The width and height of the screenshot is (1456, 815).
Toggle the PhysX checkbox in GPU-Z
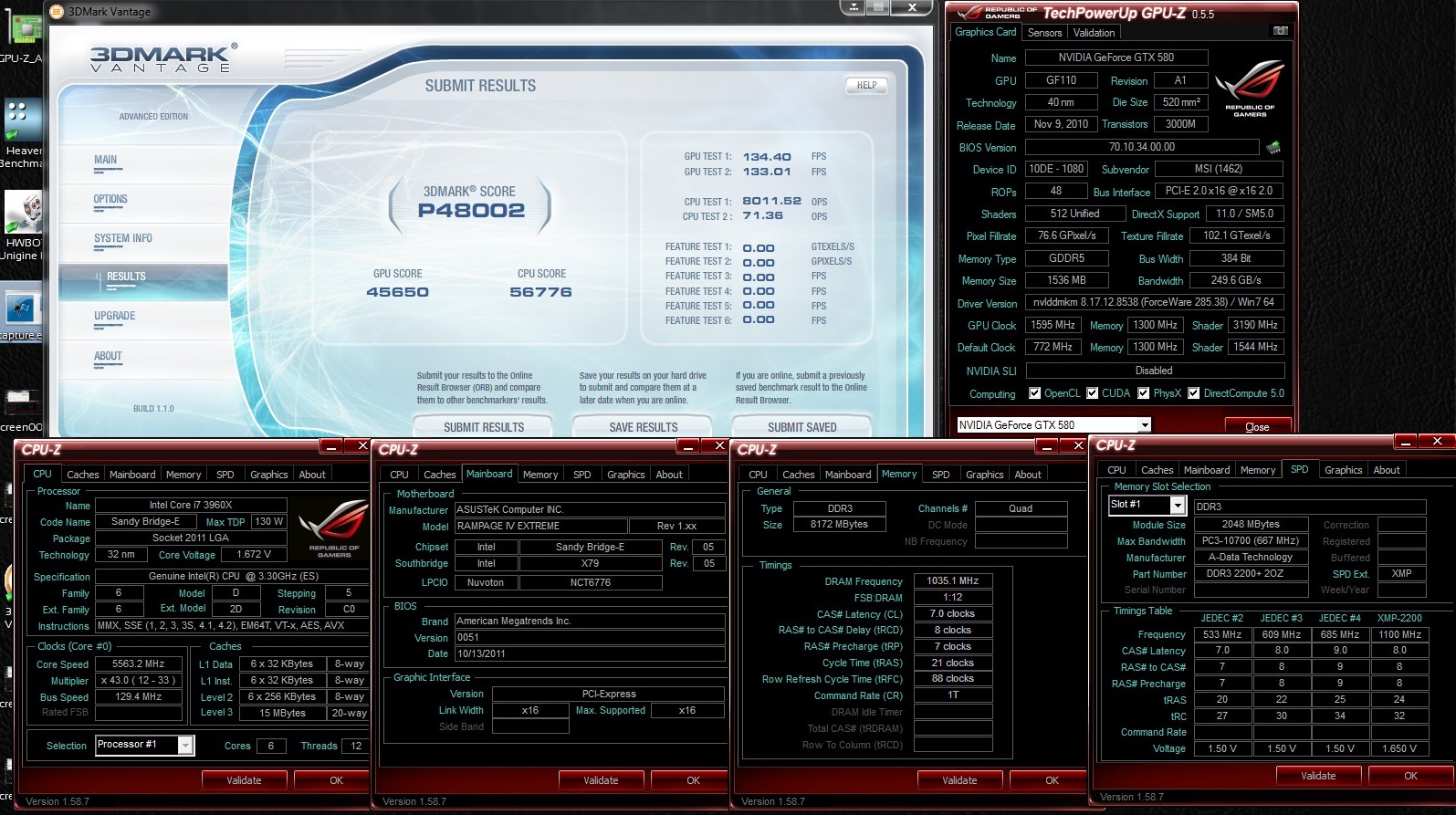(1143, 393)
